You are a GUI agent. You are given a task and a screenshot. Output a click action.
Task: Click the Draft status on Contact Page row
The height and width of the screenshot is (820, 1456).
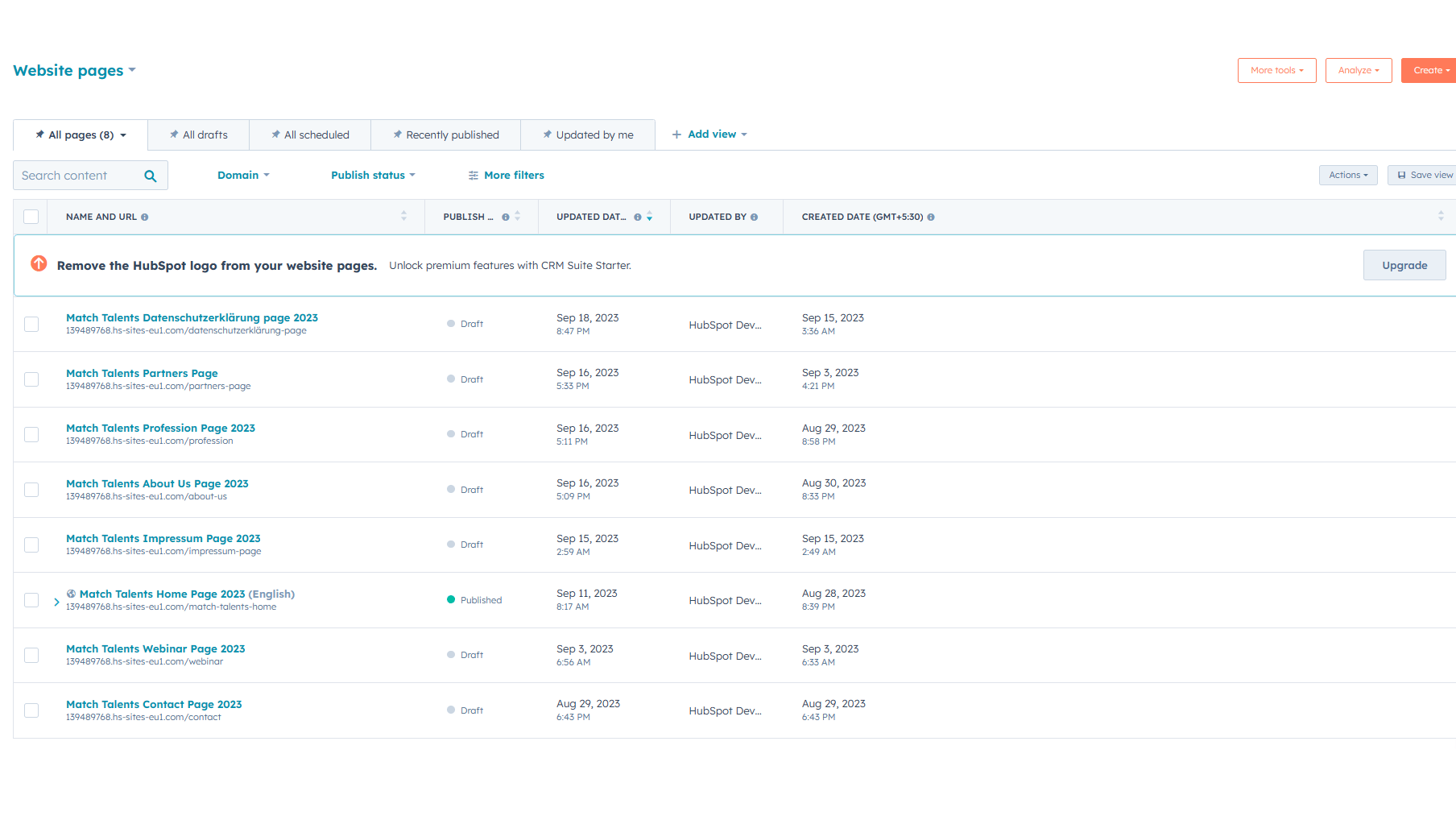465,710
